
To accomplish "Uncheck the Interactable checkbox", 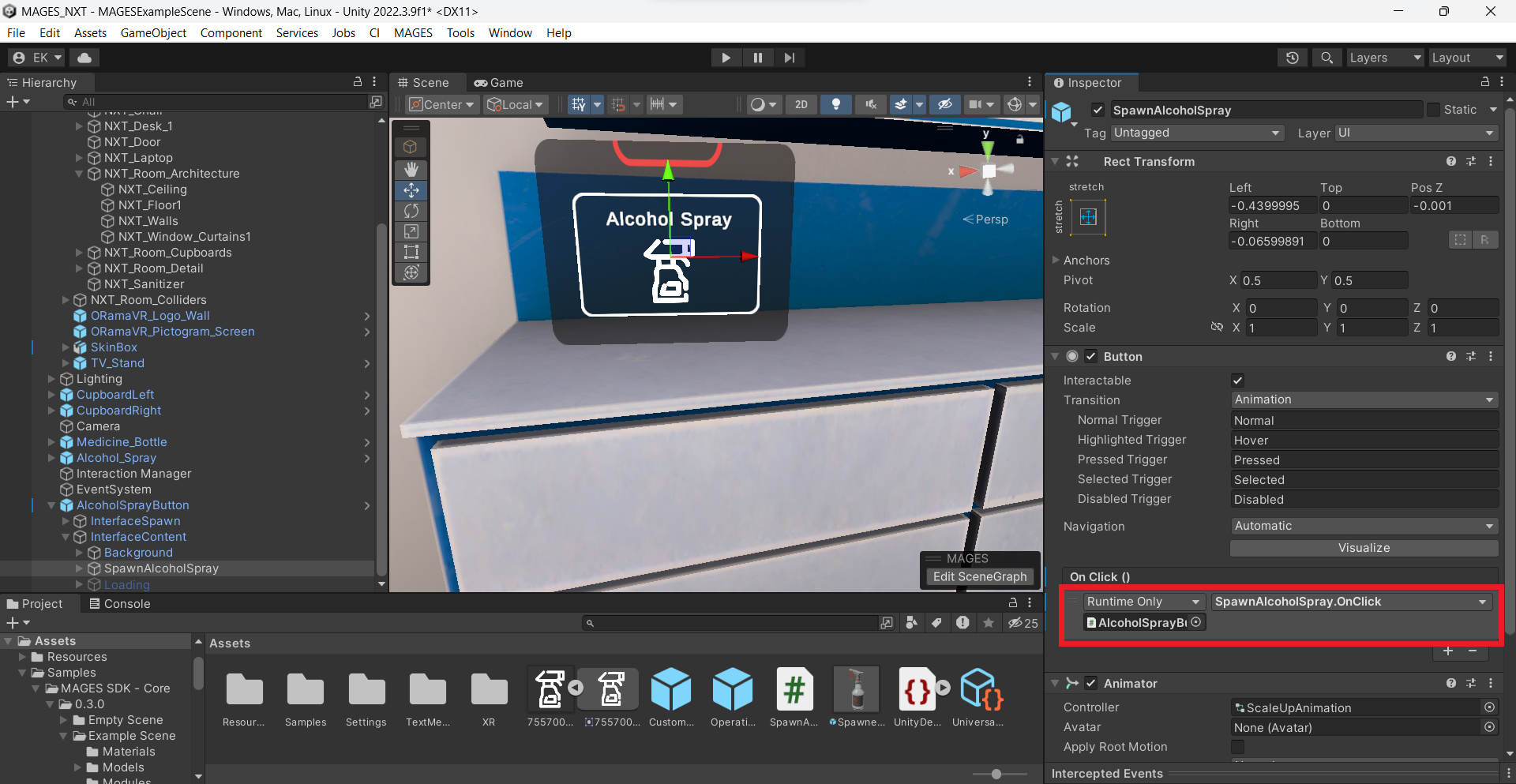I will pyautogui.click(x=1237, y=381).
